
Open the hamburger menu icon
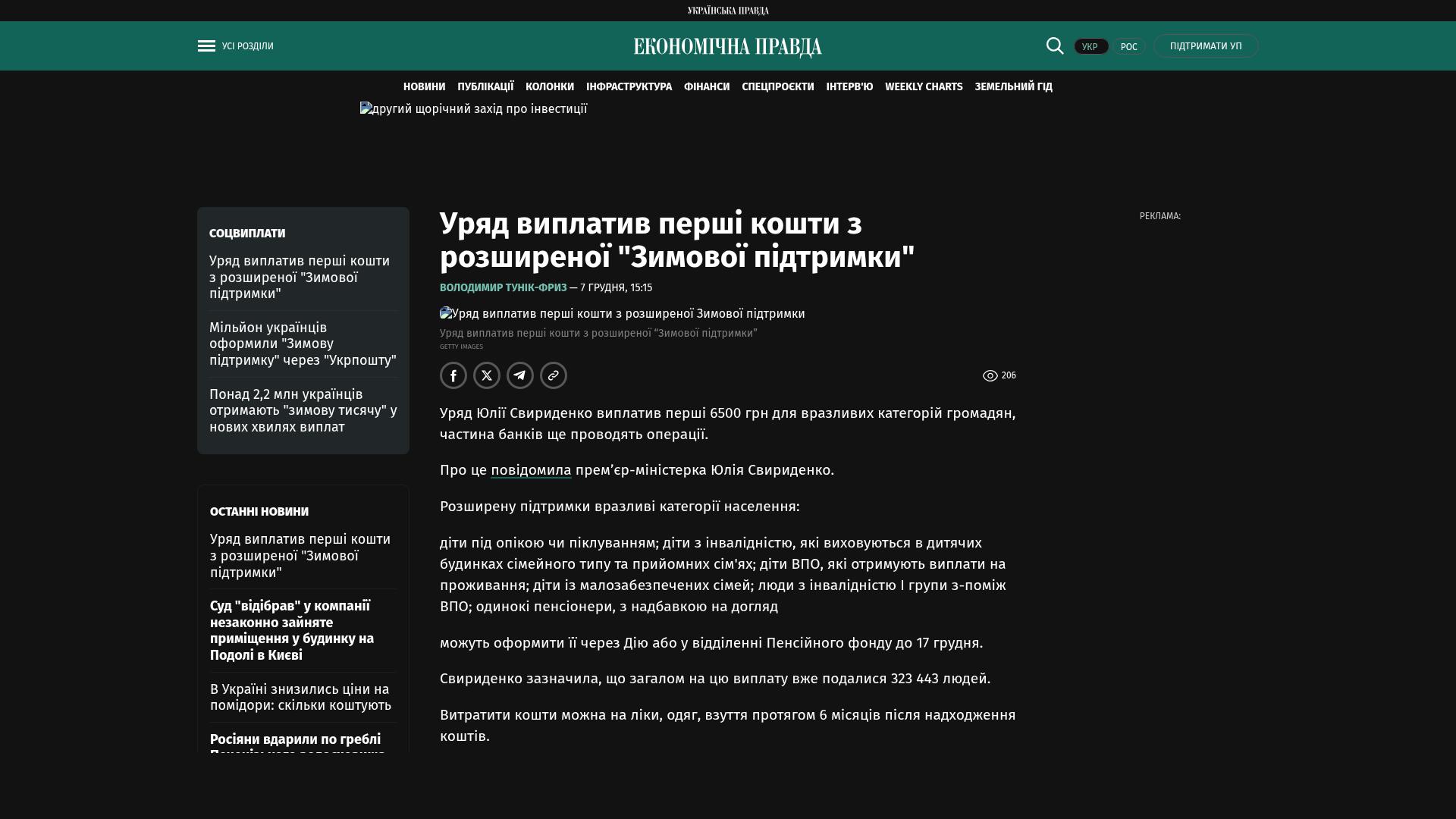(206, 46)
